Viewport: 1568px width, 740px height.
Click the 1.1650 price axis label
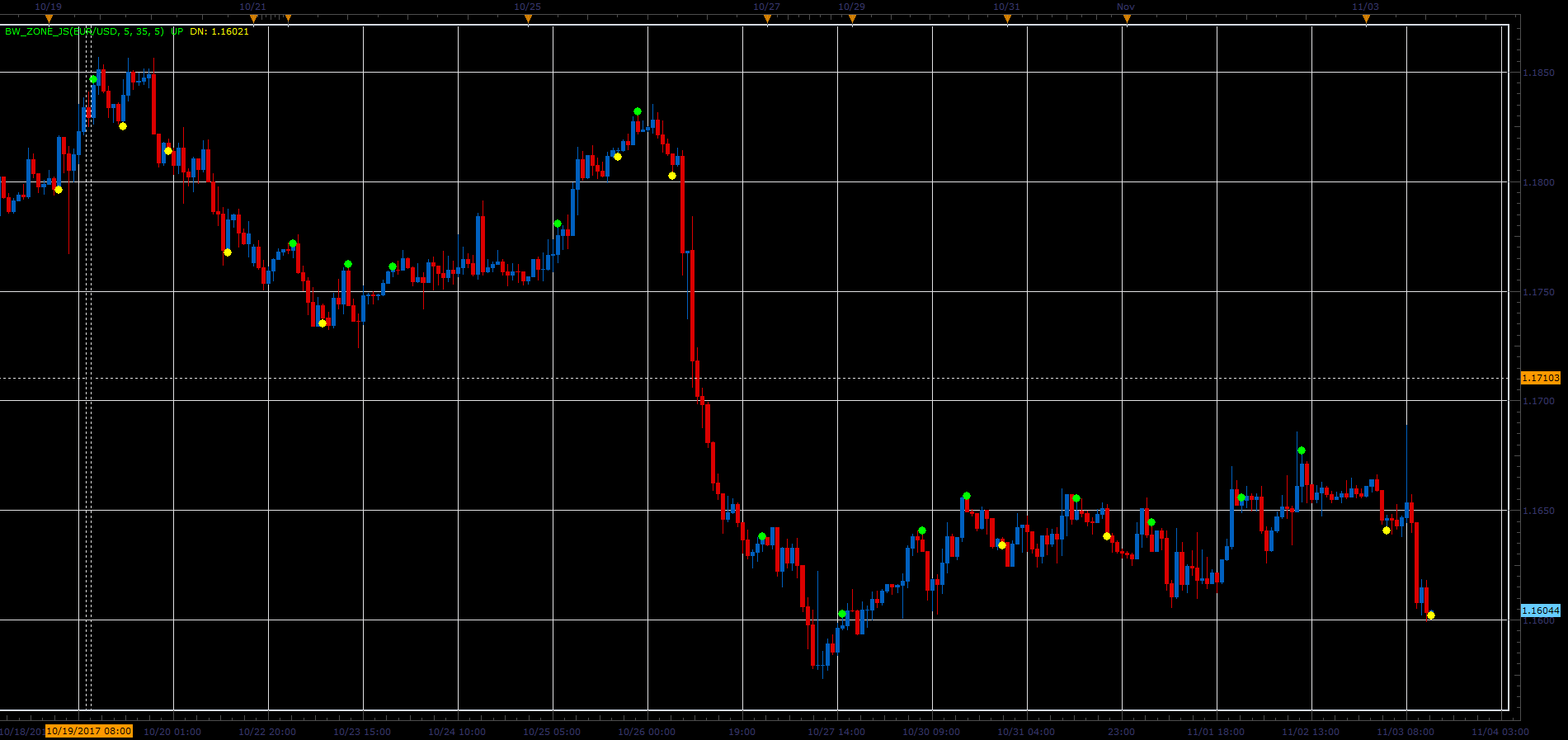click(1539, 511)
